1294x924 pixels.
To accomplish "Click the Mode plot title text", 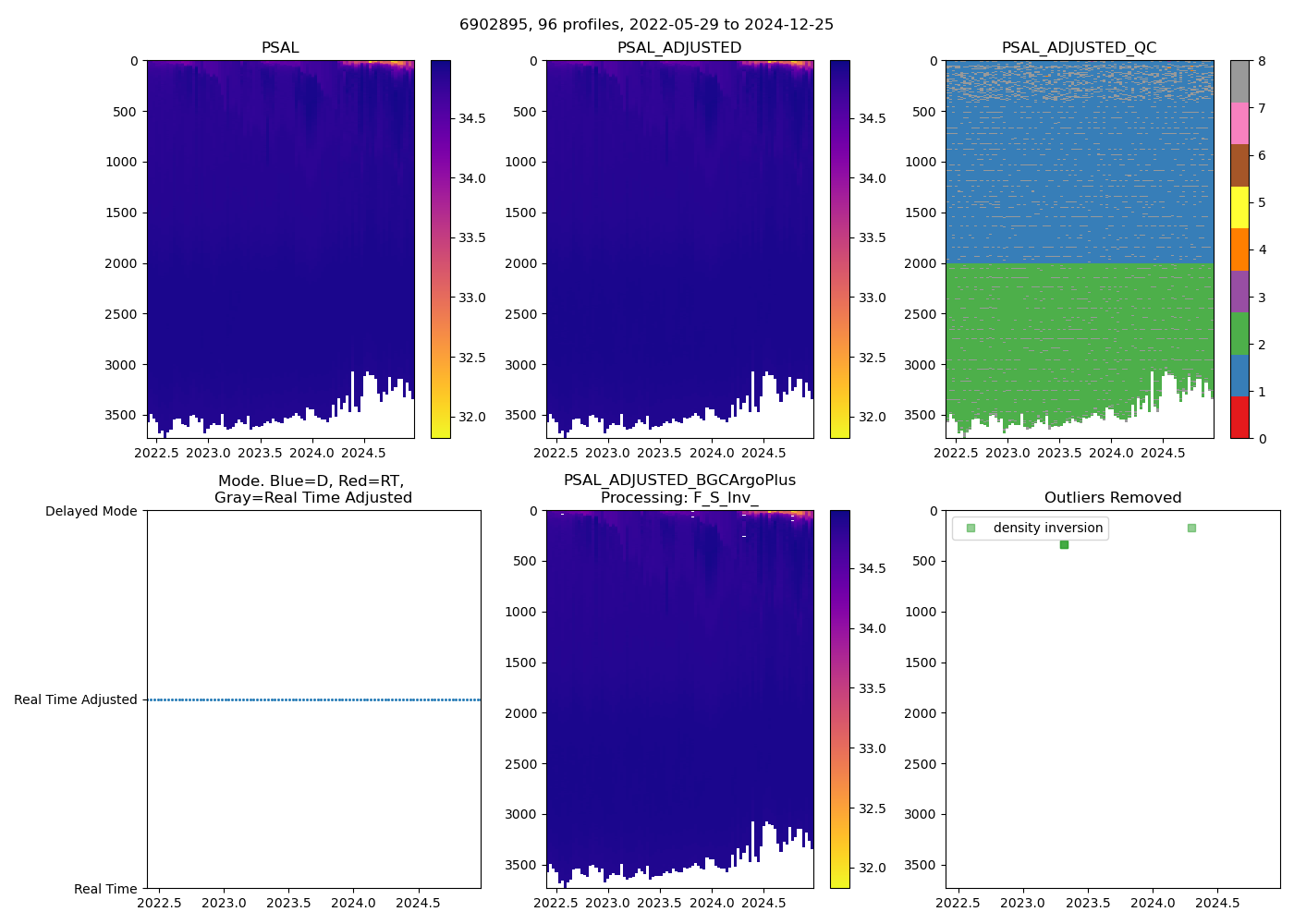I will coord(312,490).
